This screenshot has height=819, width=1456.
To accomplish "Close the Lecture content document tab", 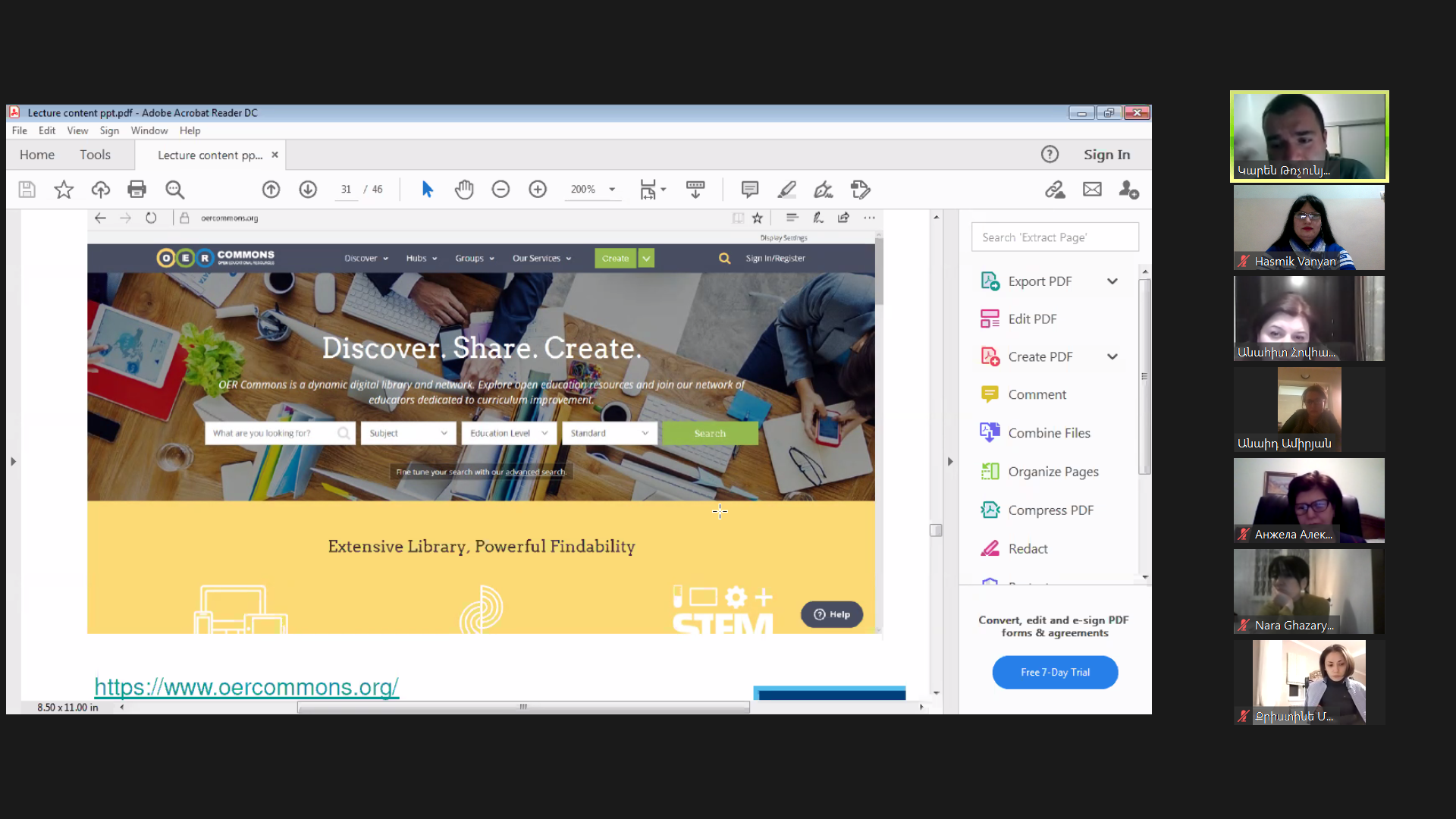I will [275, 155].
